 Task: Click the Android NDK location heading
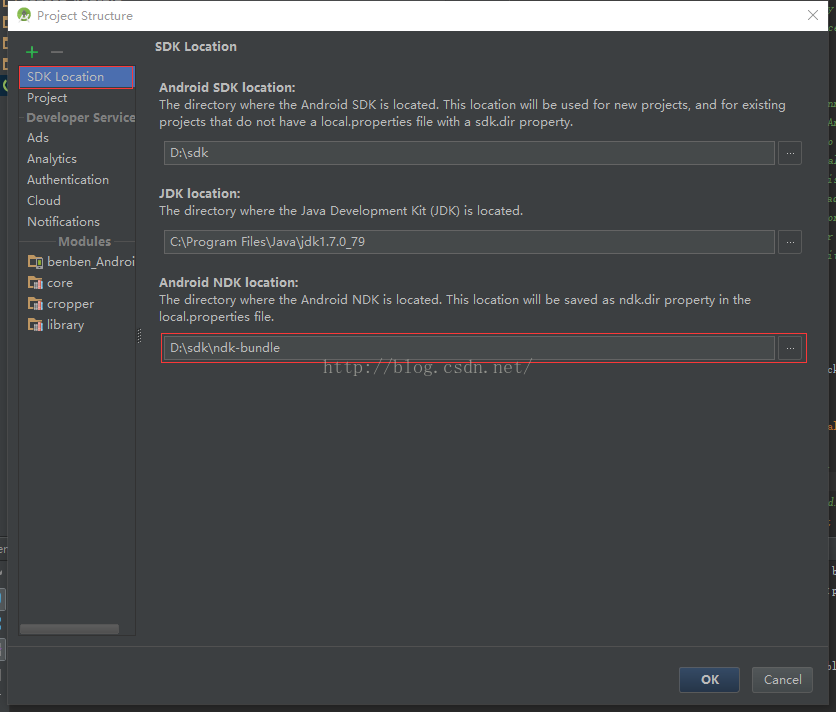point(229,283)
